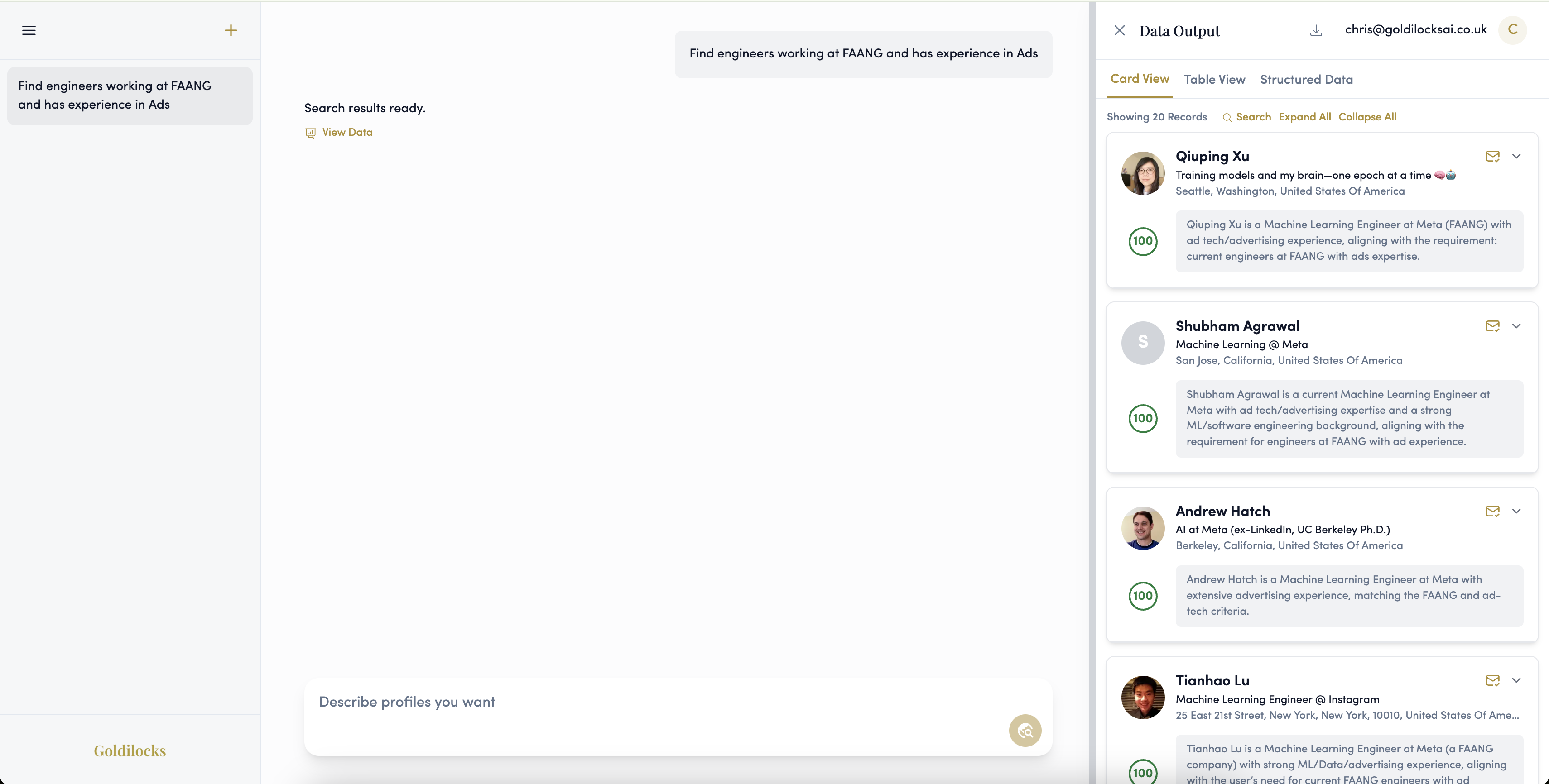Email Andrew Hatch via envelope icon
Image resolution: width=1549 pixels, height=784 pixels.
click(1492, 511)
